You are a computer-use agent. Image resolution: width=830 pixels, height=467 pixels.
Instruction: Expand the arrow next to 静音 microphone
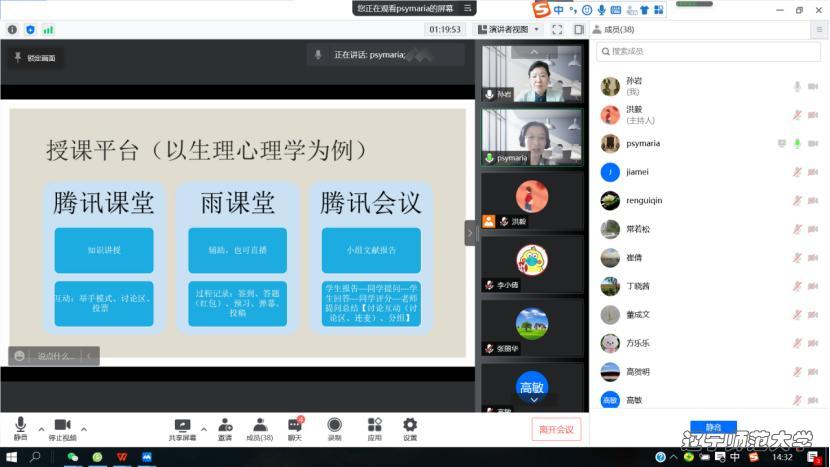(41, 430)
